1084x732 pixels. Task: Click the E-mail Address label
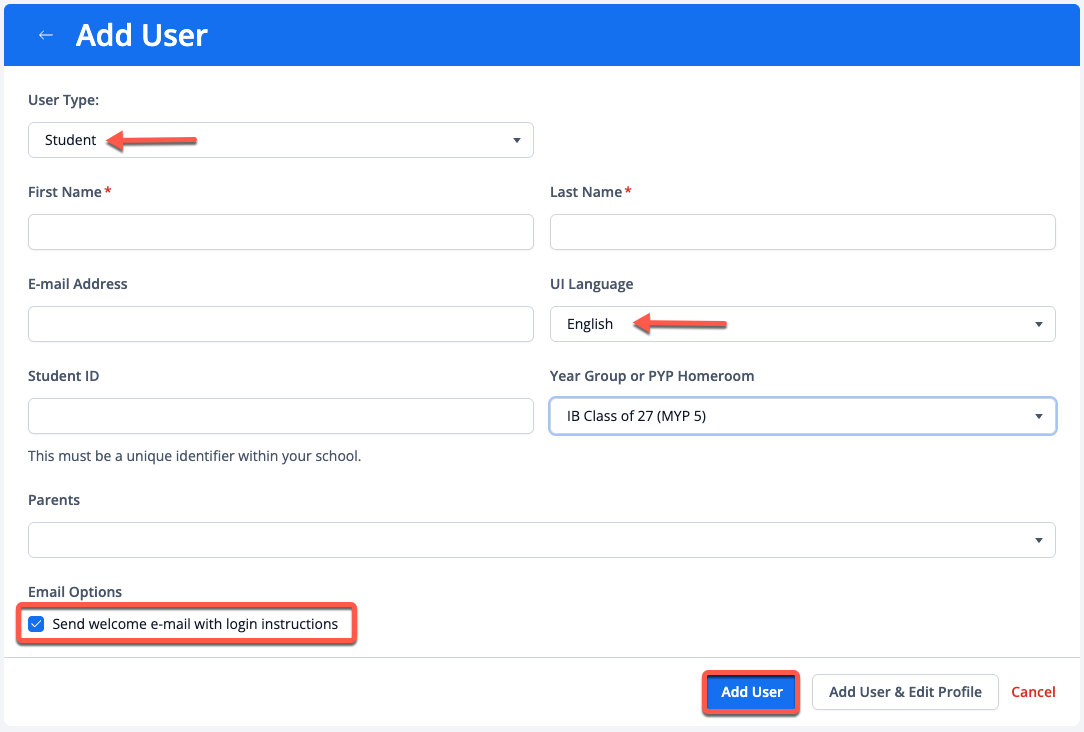click(78, 284)
